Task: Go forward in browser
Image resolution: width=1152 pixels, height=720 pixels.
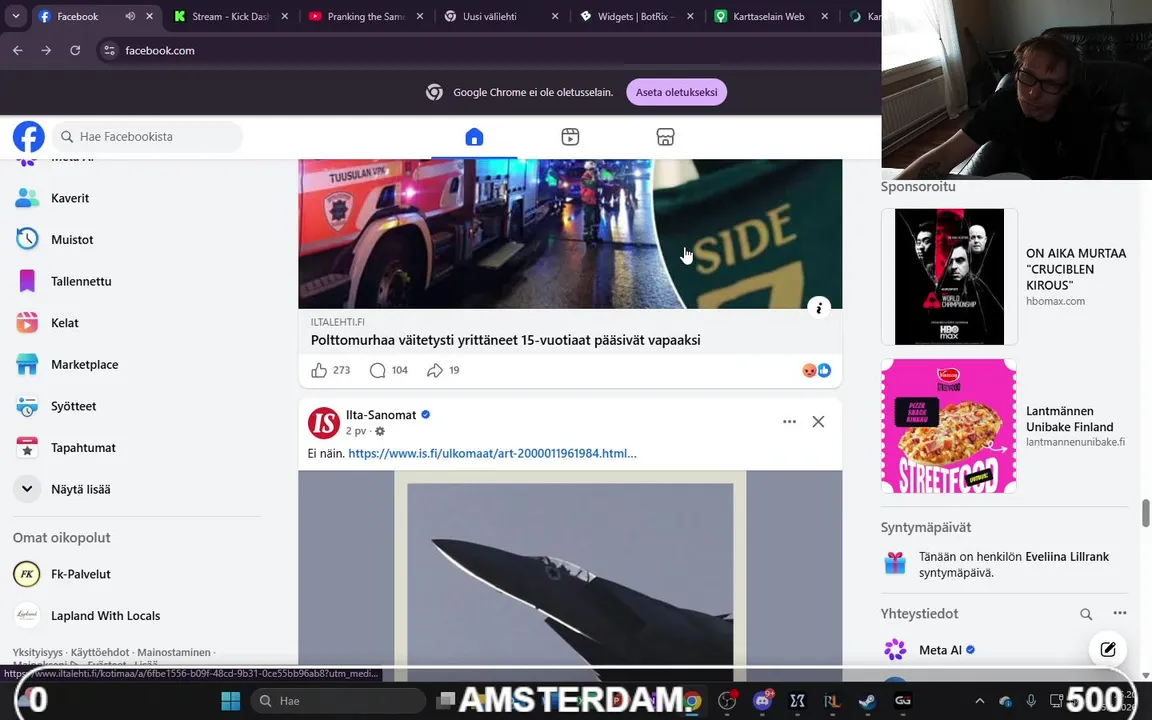Action: [46, 51]
